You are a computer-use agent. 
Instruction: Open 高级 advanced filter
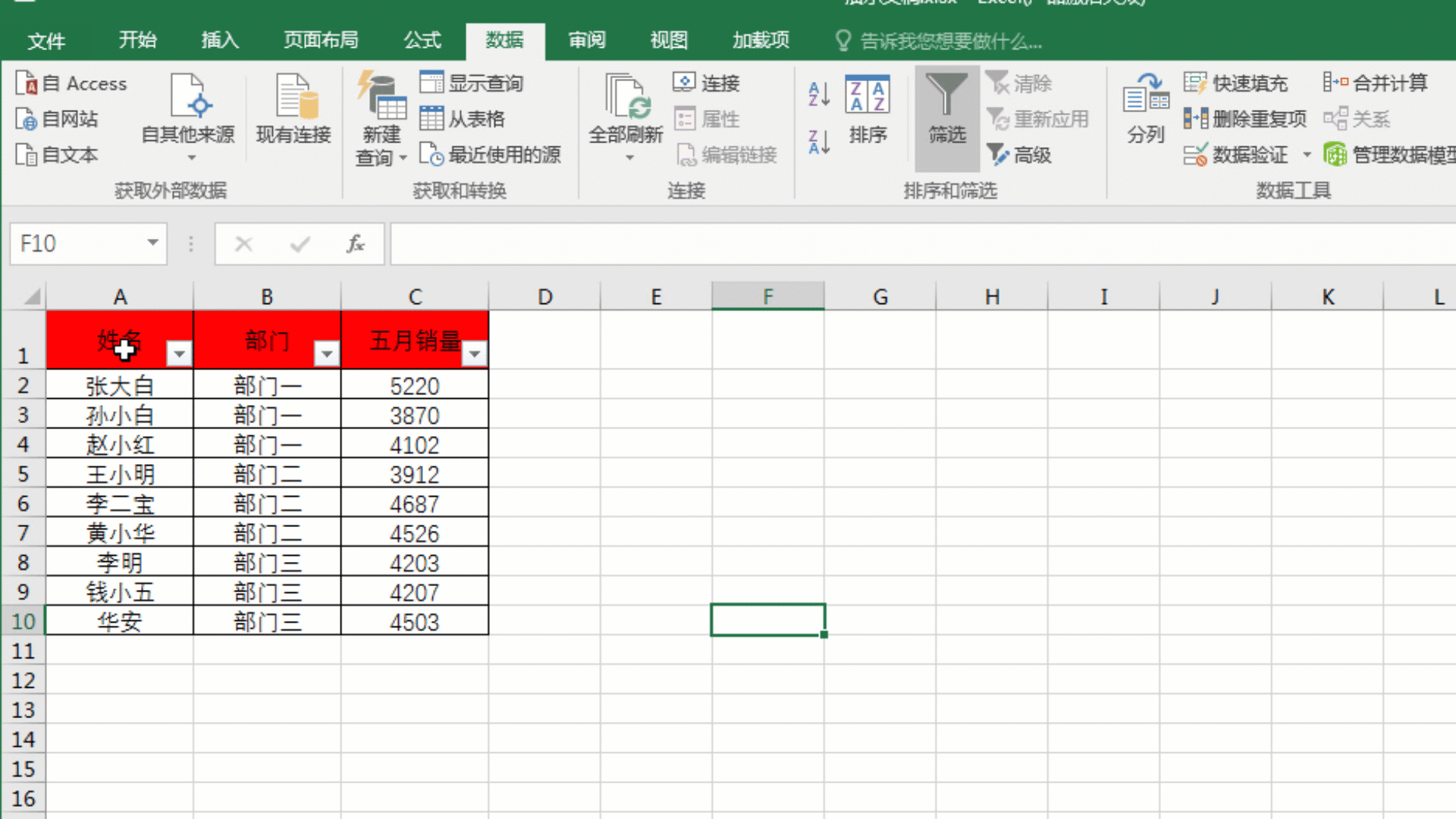pos(1018,155)
